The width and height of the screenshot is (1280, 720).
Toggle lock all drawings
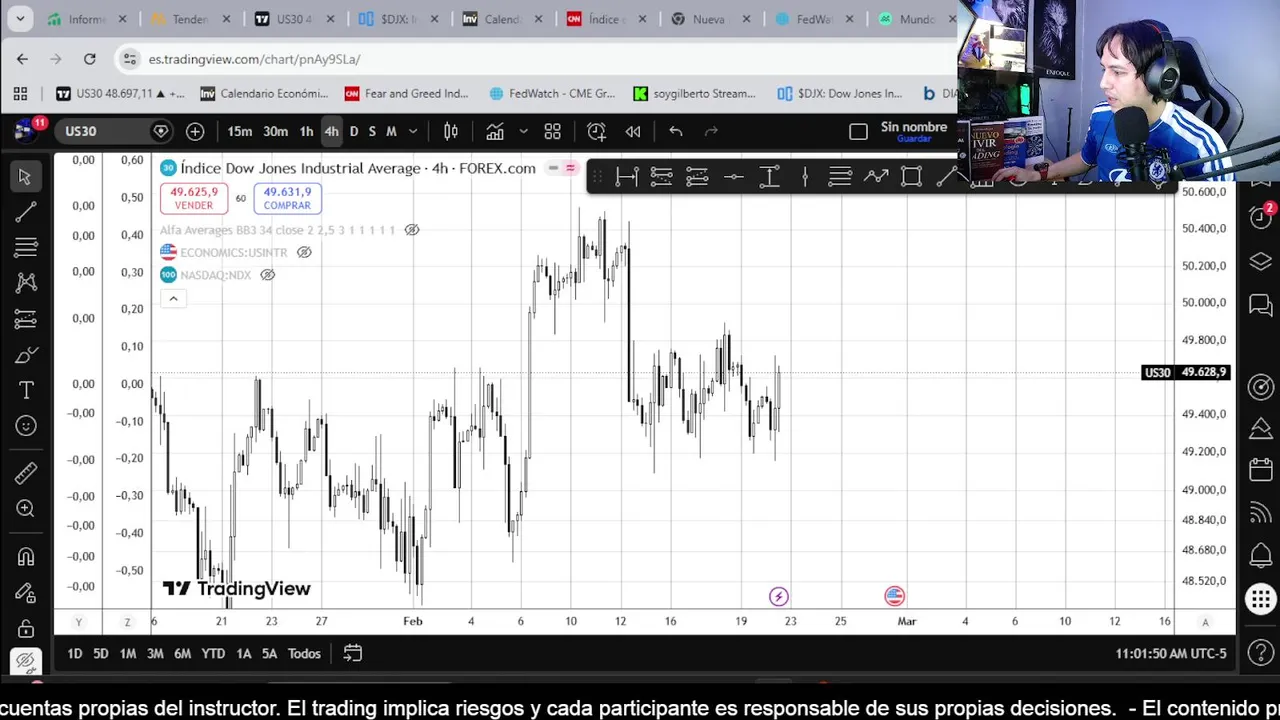tap(25, 628)
